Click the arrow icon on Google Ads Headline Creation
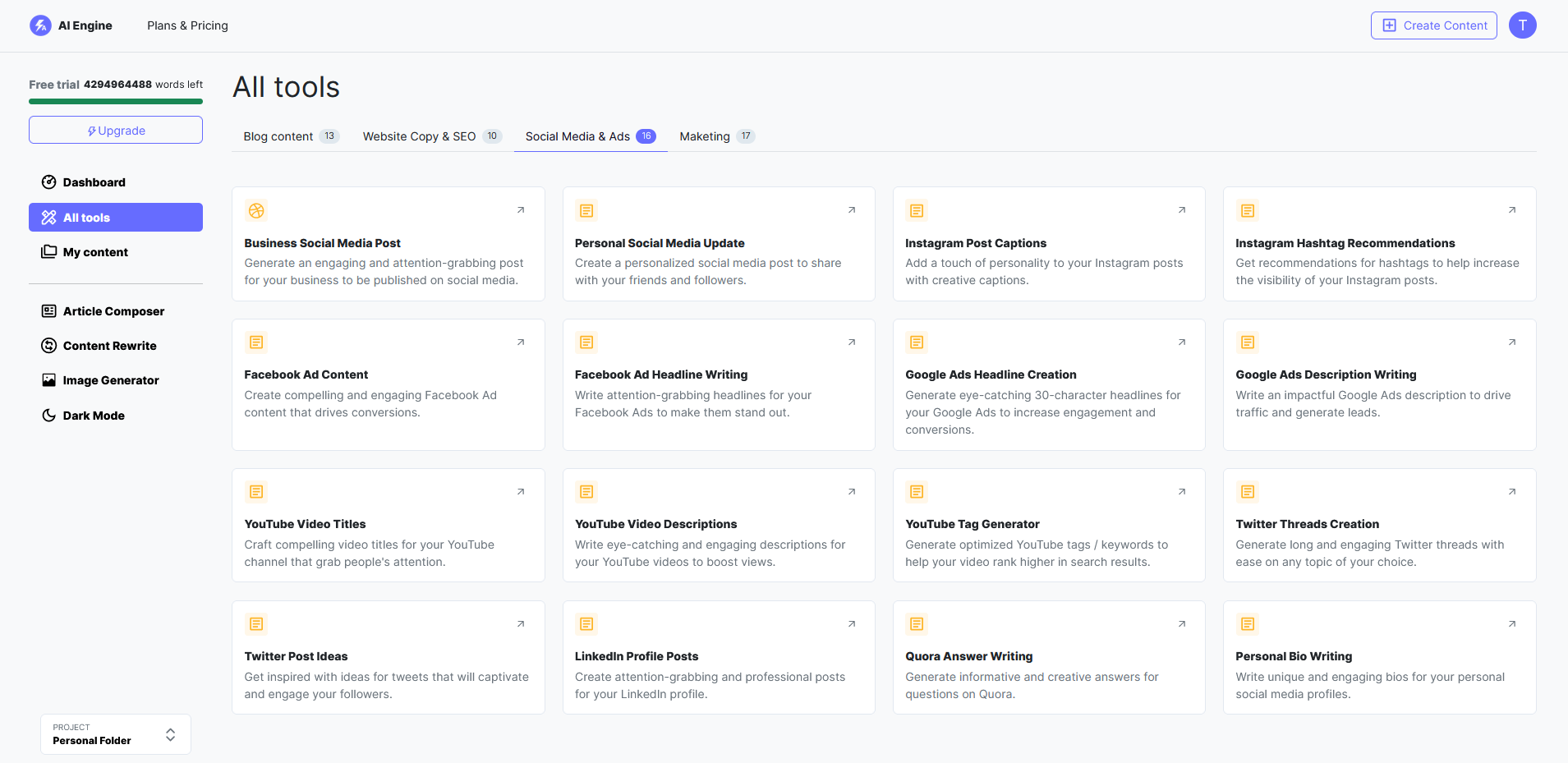 [1182, 342]
